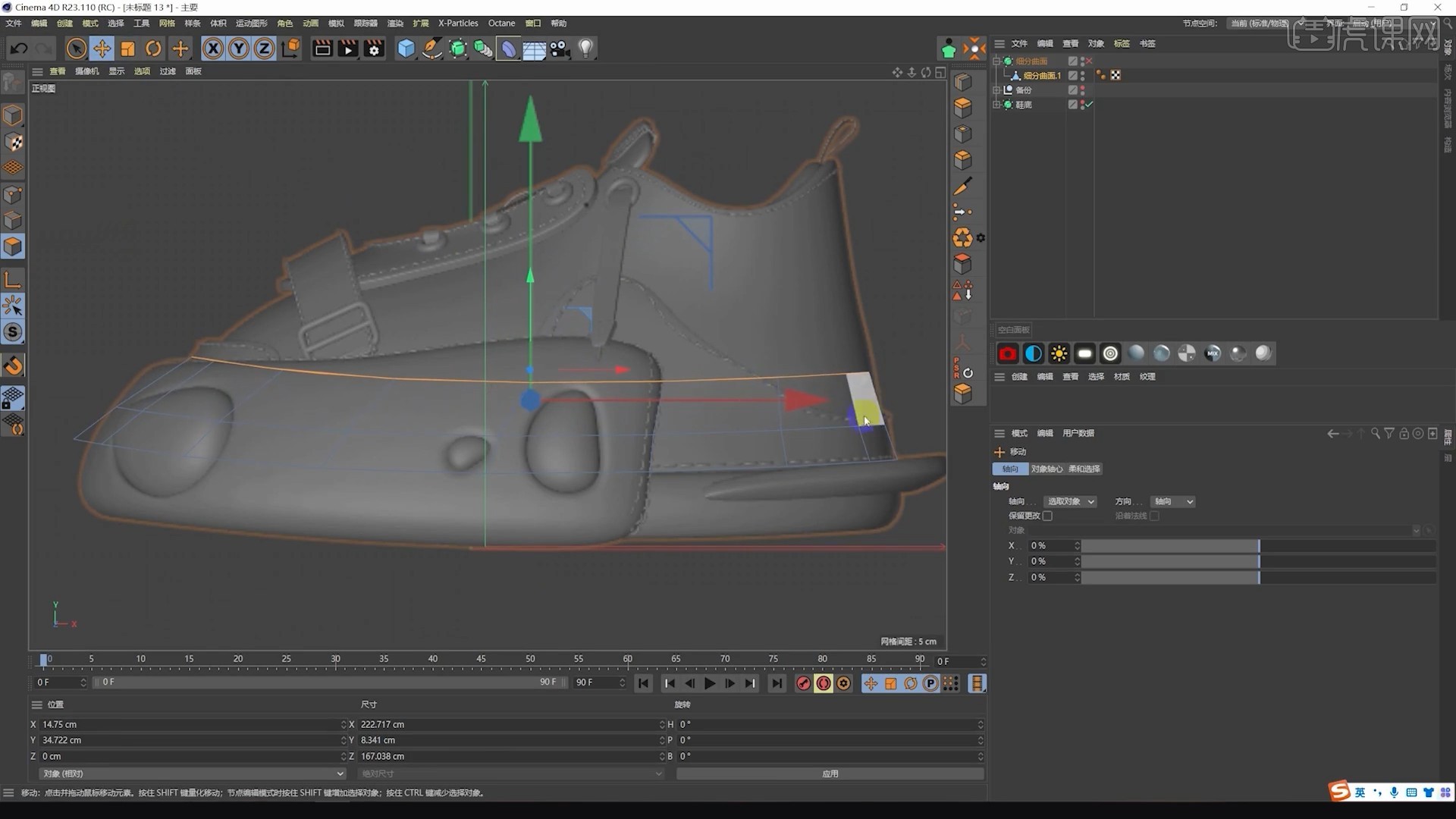Click the 空白面板 button in the material area

tap(1014, 330)
